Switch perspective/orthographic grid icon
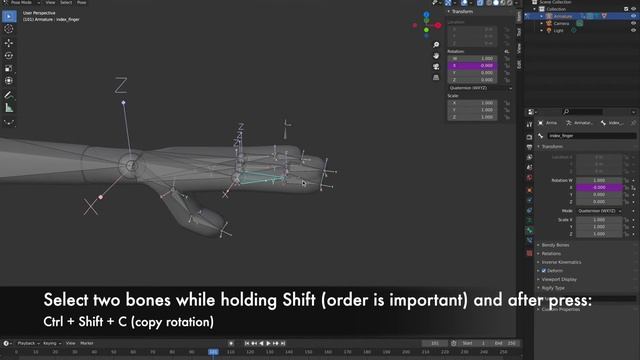 pos(436,78)
